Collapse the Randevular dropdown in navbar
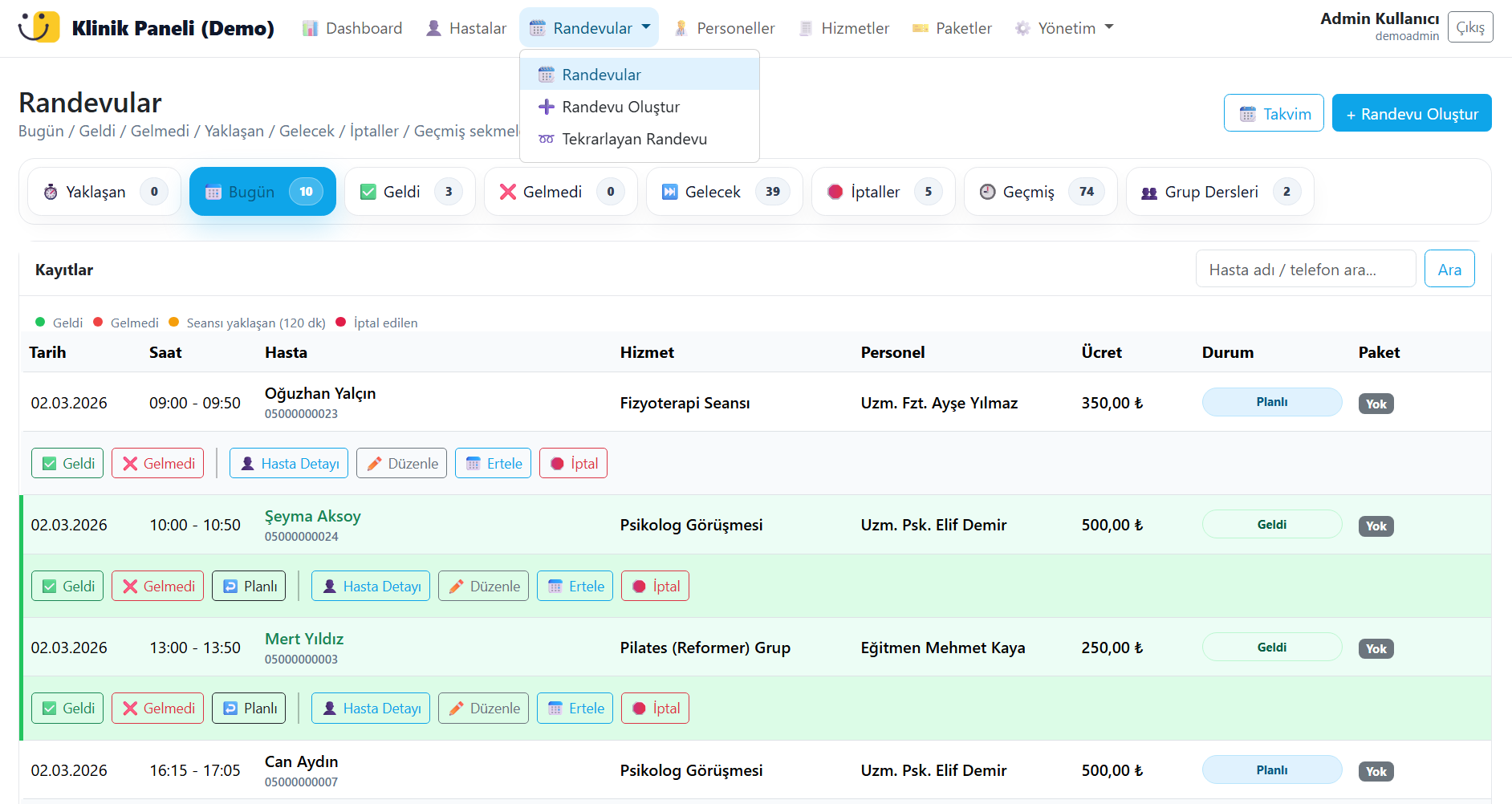1512x804 pixels. click(x=589, y=28)
